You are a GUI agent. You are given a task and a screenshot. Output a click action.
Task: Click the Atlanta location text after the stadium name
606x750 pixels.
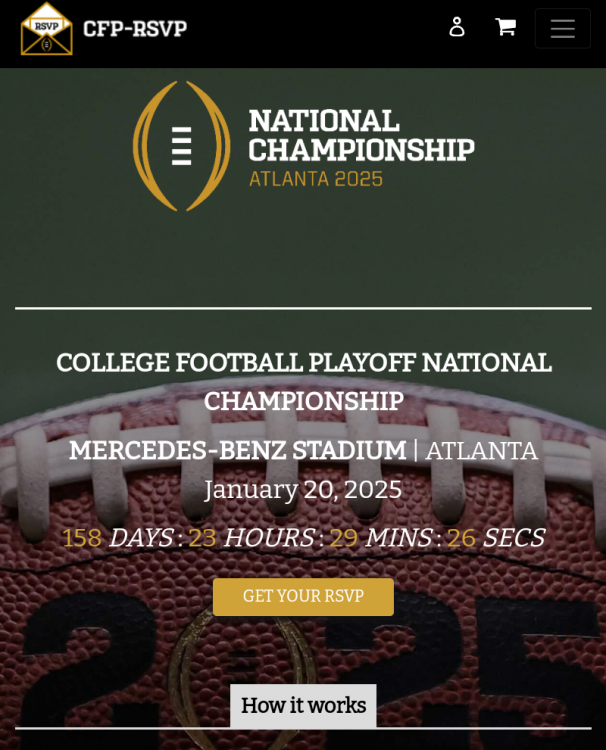click(481, 451)
